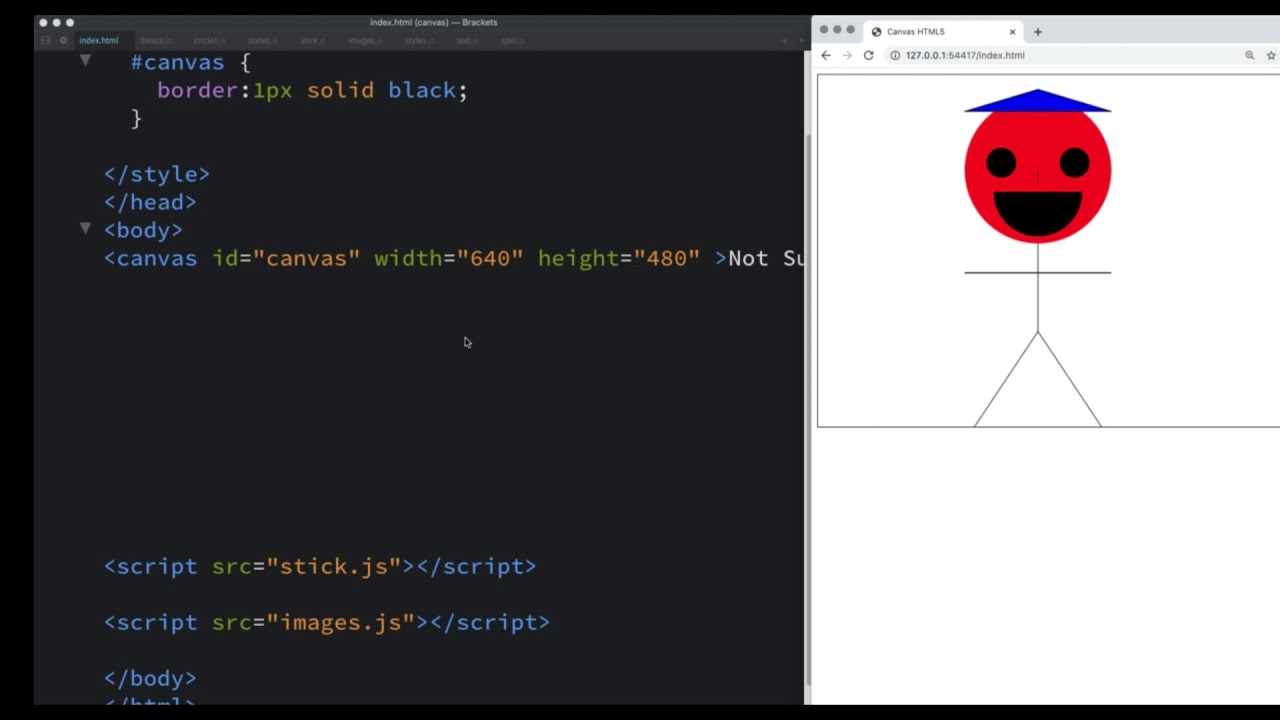Click the id="canvas" attribute in code
Image resolution: width=1280 pixels, height=720 pixels.
click(x=286, y=258)
